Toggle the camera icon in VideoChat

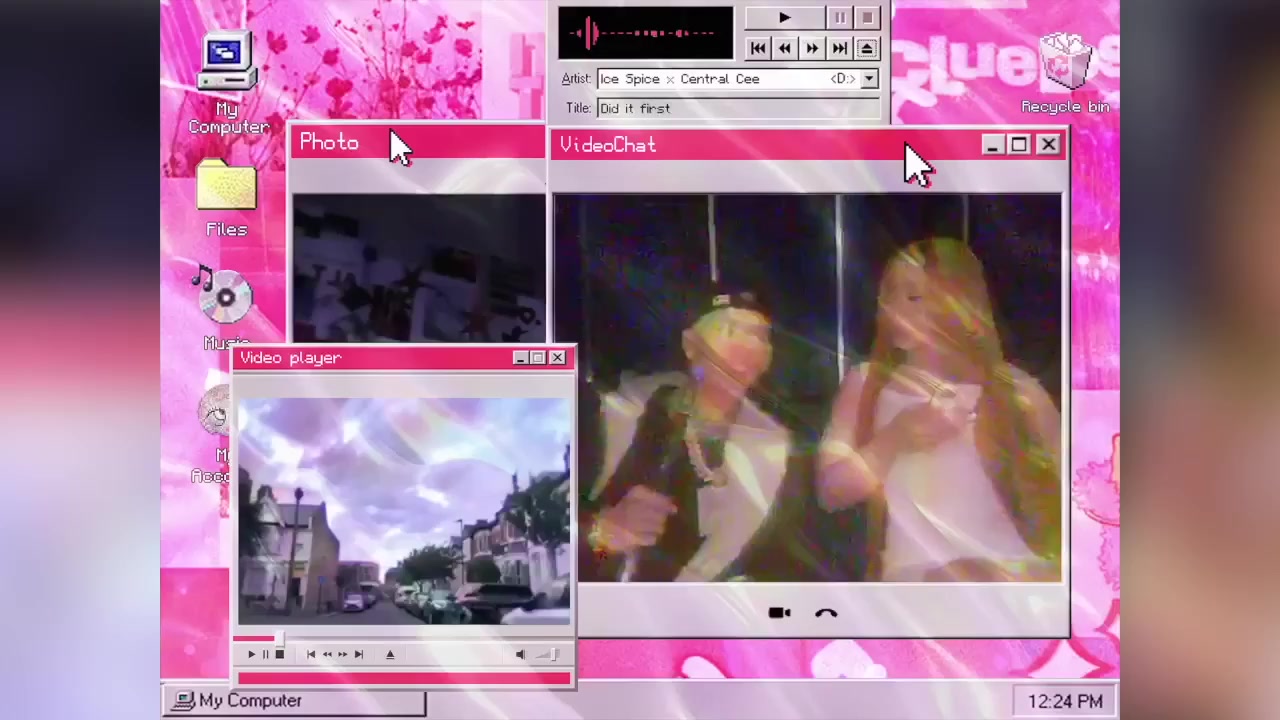click(x=779, y=613)
